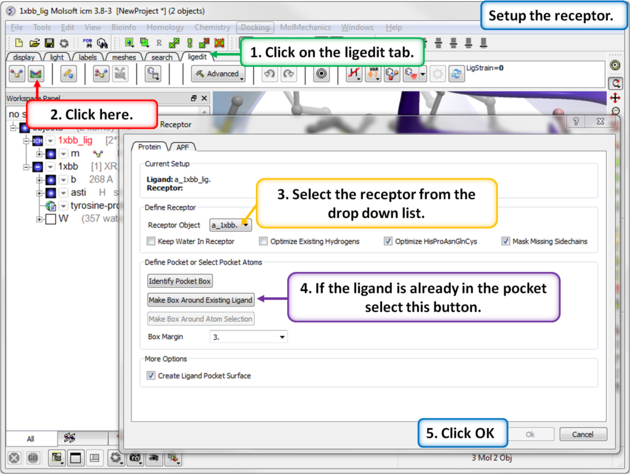The image size is (630, 474).
Task: Enable Keep Water In Receptor checkbox
Action: (x=152, y=241)
